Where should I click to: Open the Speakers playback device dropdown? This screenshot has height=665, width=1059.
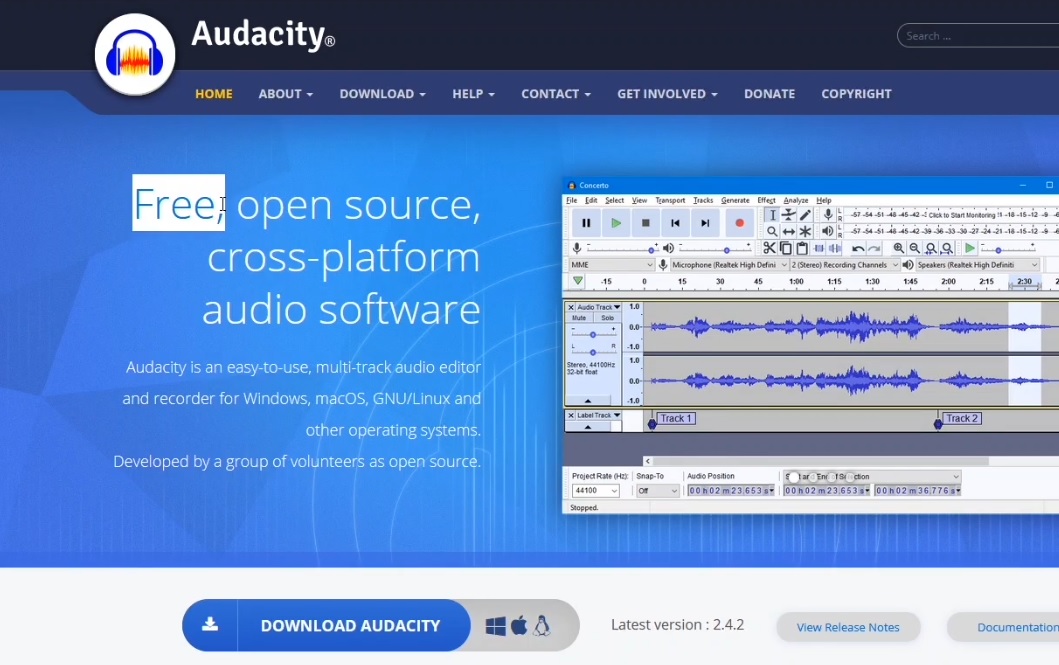coord(977,265)
